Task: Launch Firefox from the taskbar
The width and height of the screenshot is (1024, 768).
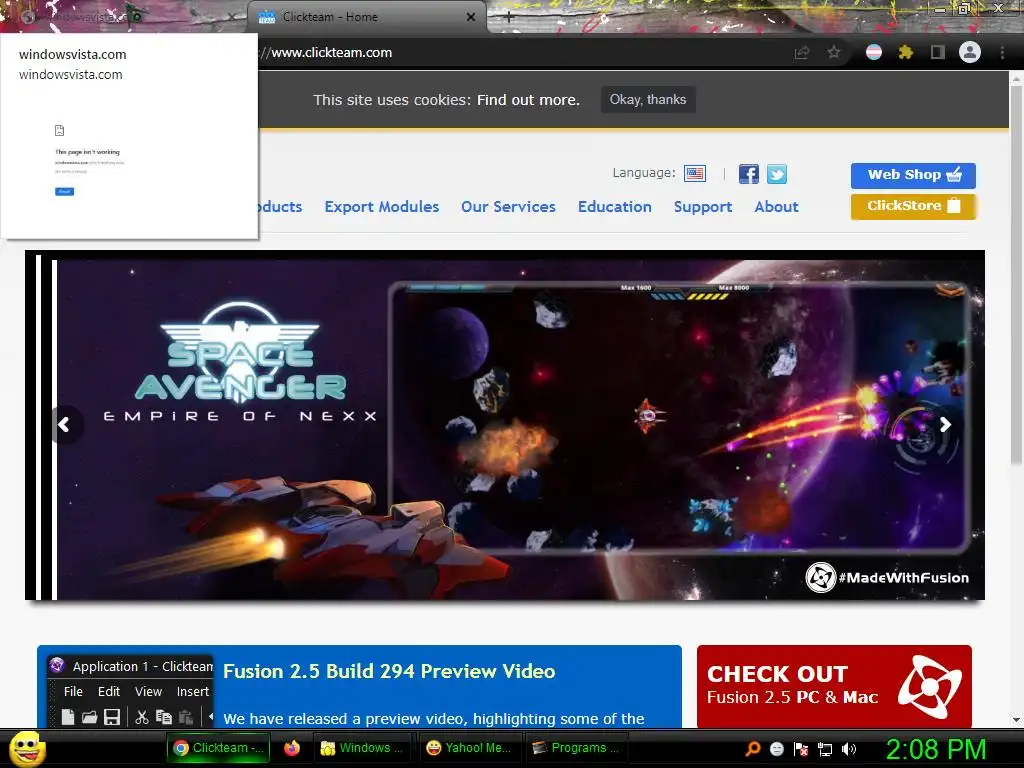Action: (292, 748)
